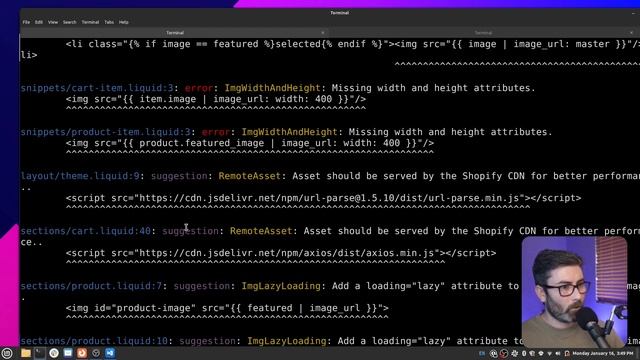Click the red 'error' label on cart-item line
This screenshot has width=640, height=360.
199,88
